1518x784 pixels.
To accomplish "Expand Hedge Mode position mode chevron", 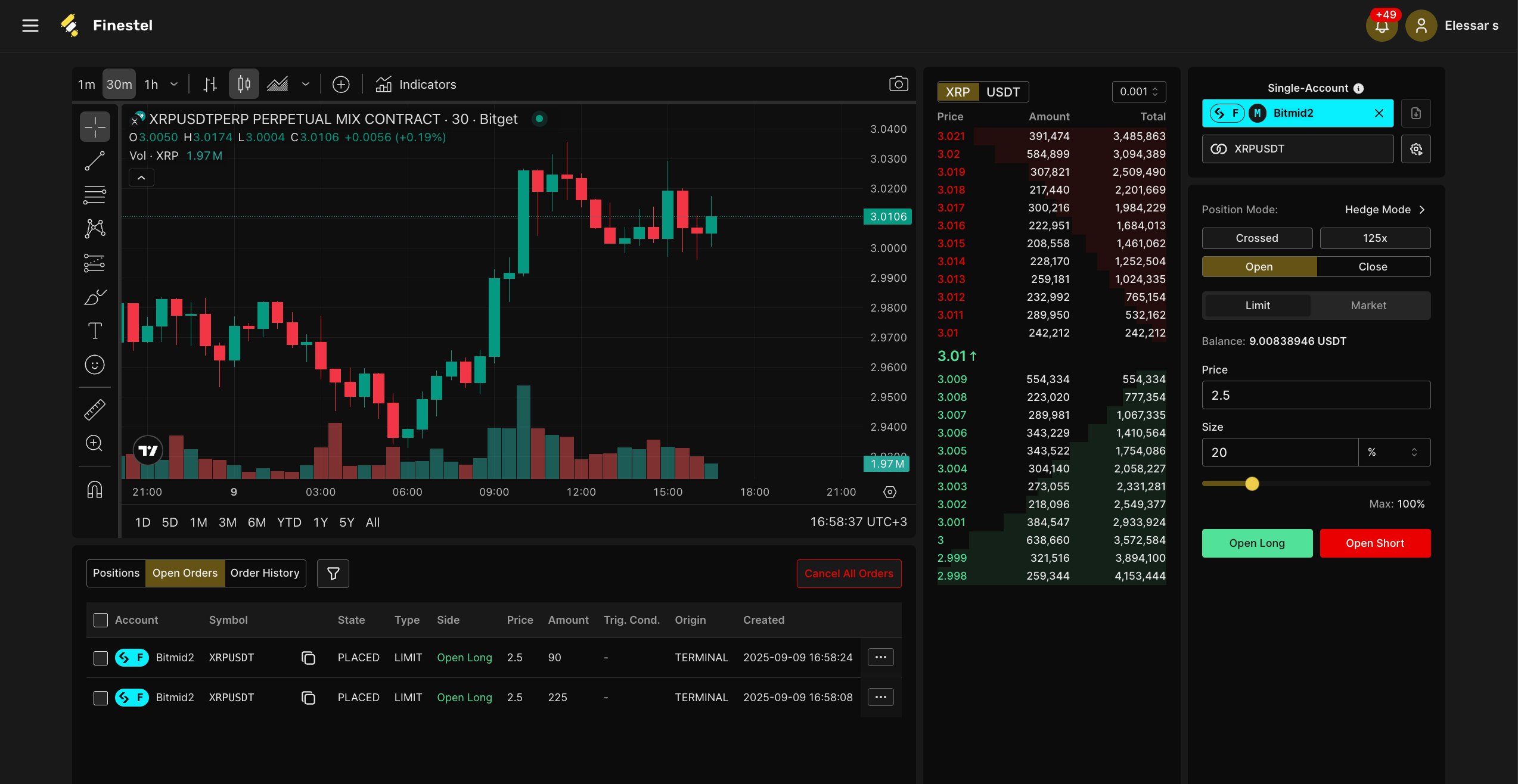I will [x=1422, y=210].
